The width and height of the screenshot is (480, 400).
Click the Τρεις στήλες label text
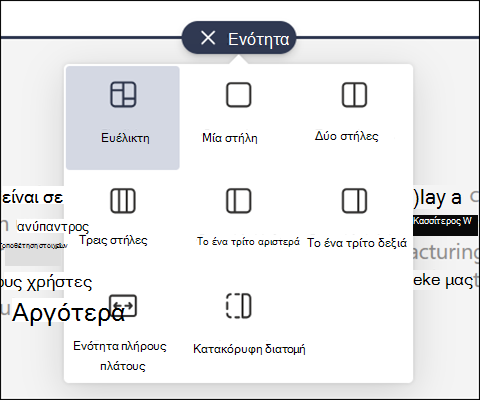pos(113,240)
